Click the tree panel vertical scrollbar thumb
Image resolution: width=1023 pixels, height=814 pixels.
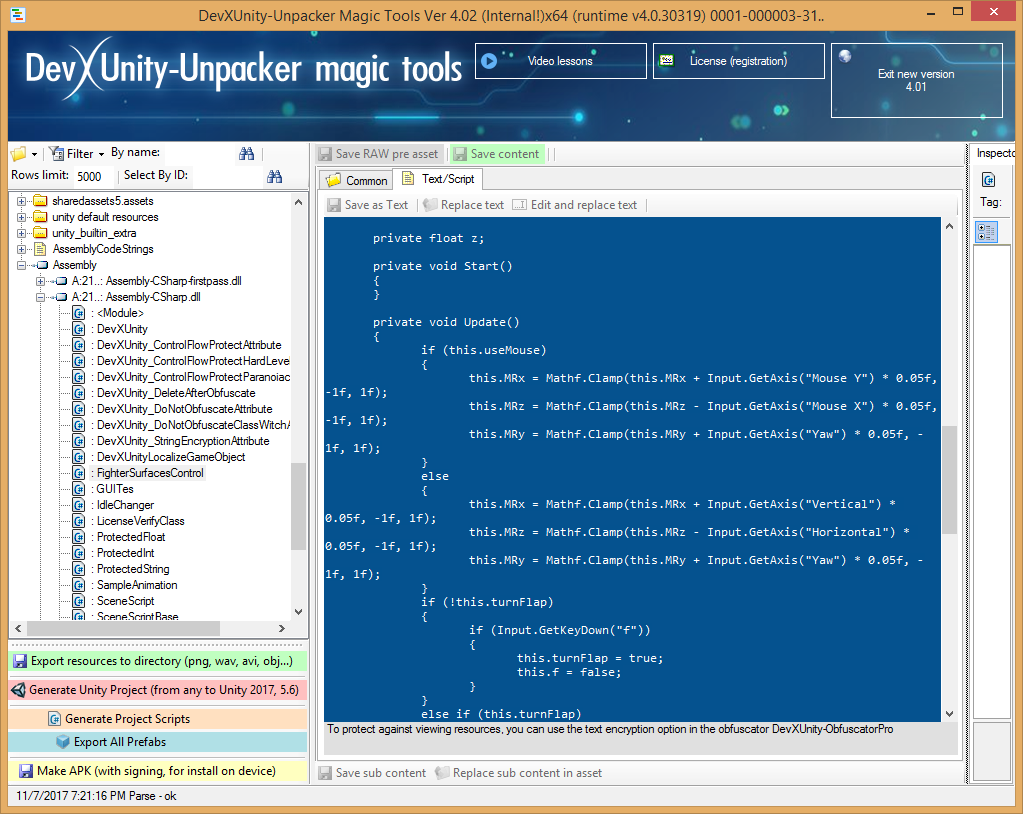[x=298, y=506]
